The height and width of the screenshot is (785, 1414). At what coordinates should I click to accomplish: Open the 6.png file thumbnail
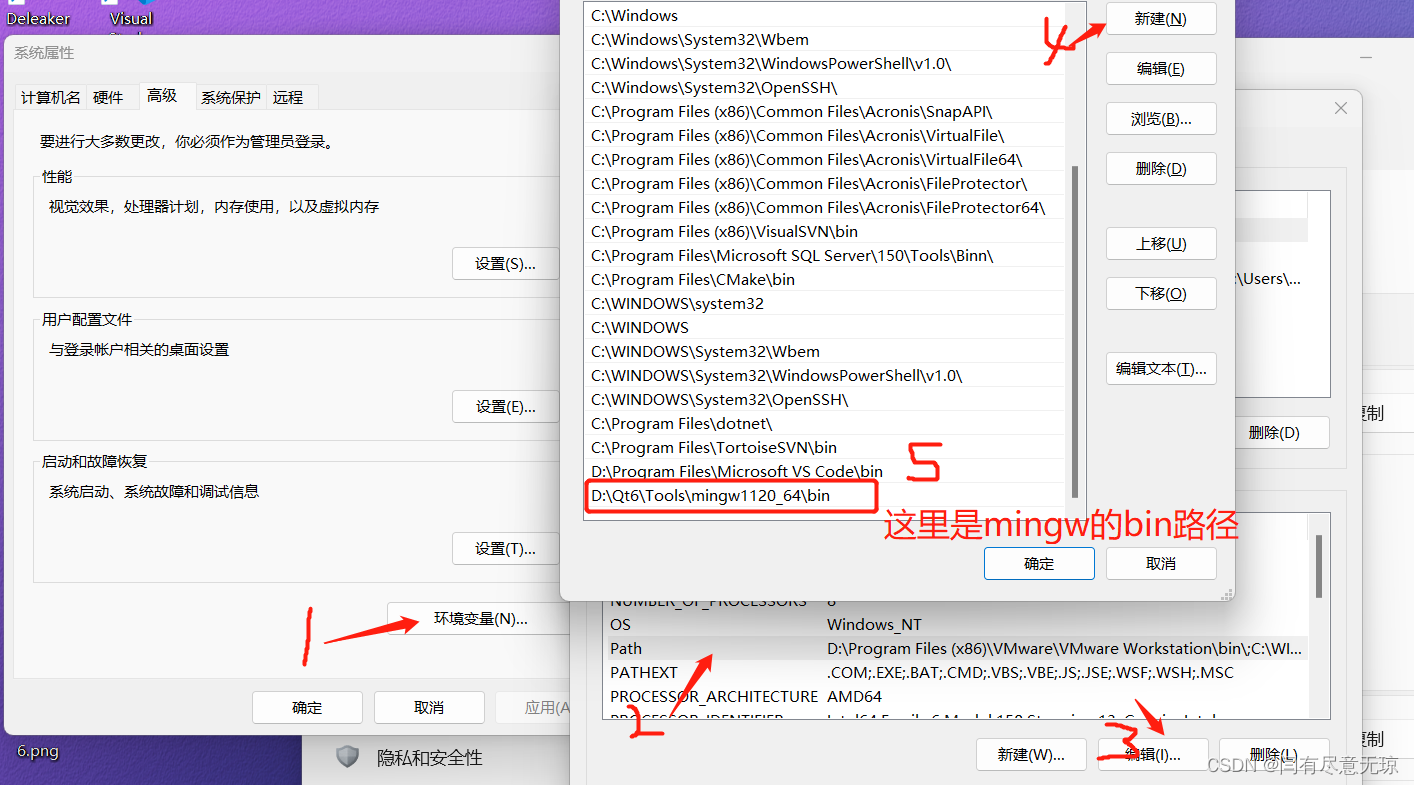[36, 751]
